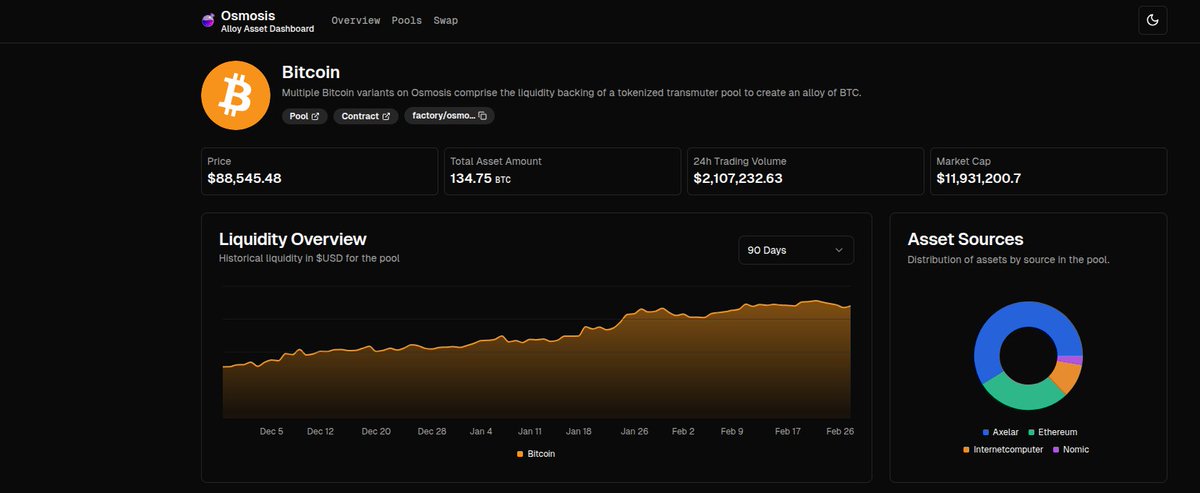Click the Dec 5 axis label
This screenshot has width=1200, height=493.
click(x=271, y=431)
